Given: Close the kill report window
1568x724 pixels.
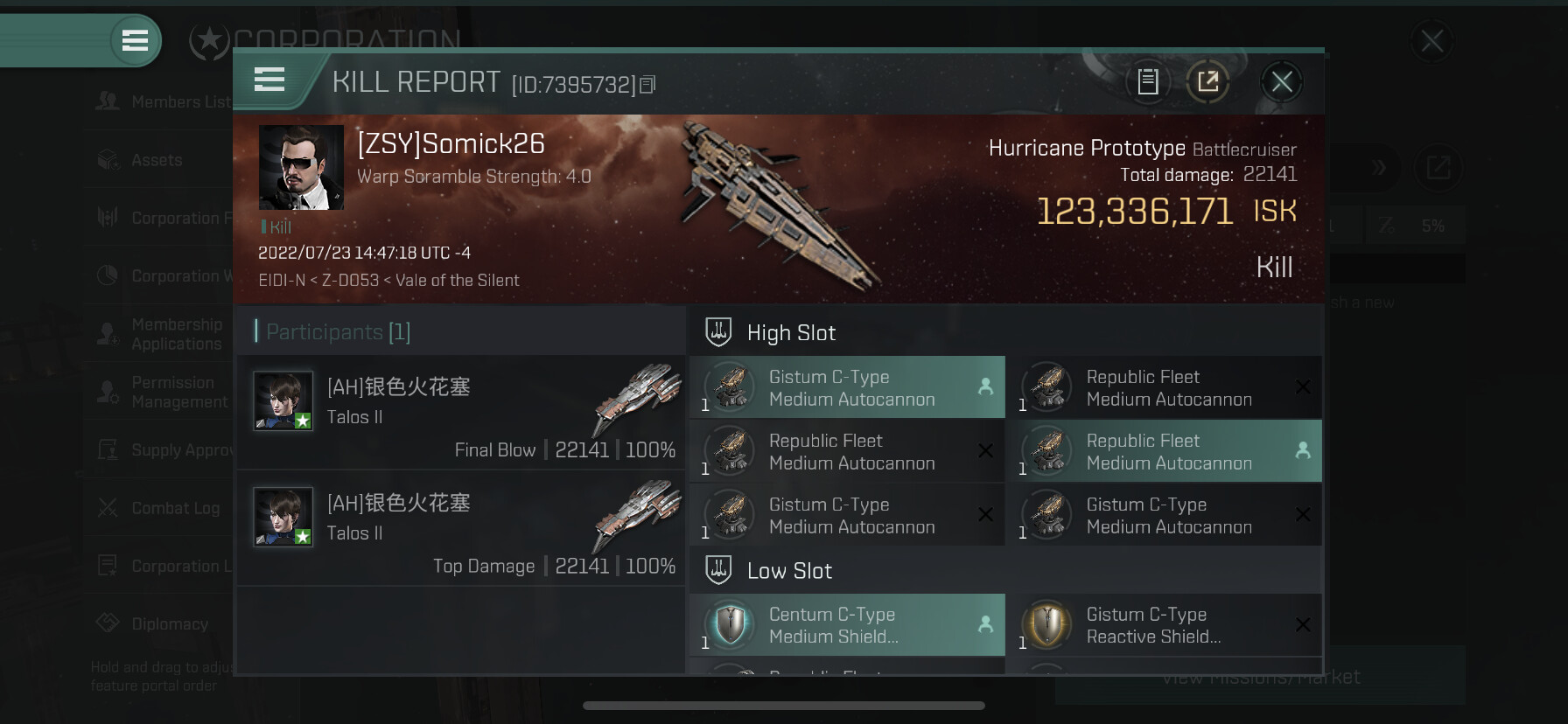Looking at the screenshot, I should 1282,82.
